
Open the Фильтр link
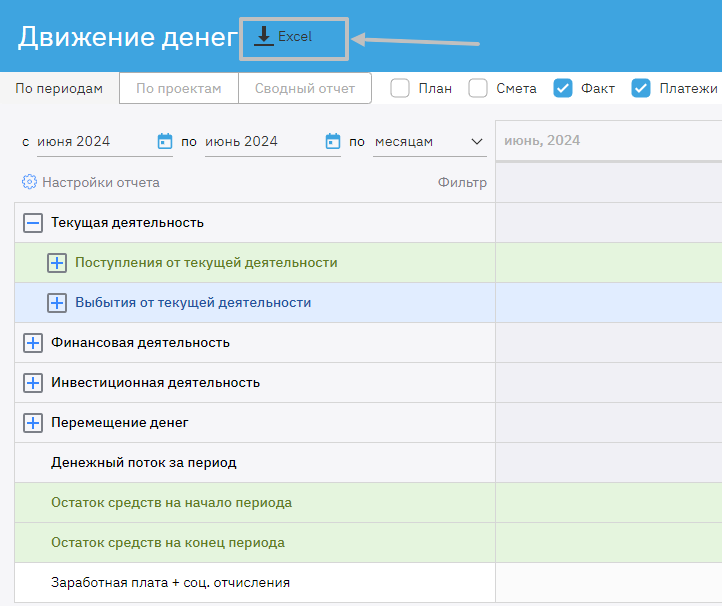click(462, 182)
